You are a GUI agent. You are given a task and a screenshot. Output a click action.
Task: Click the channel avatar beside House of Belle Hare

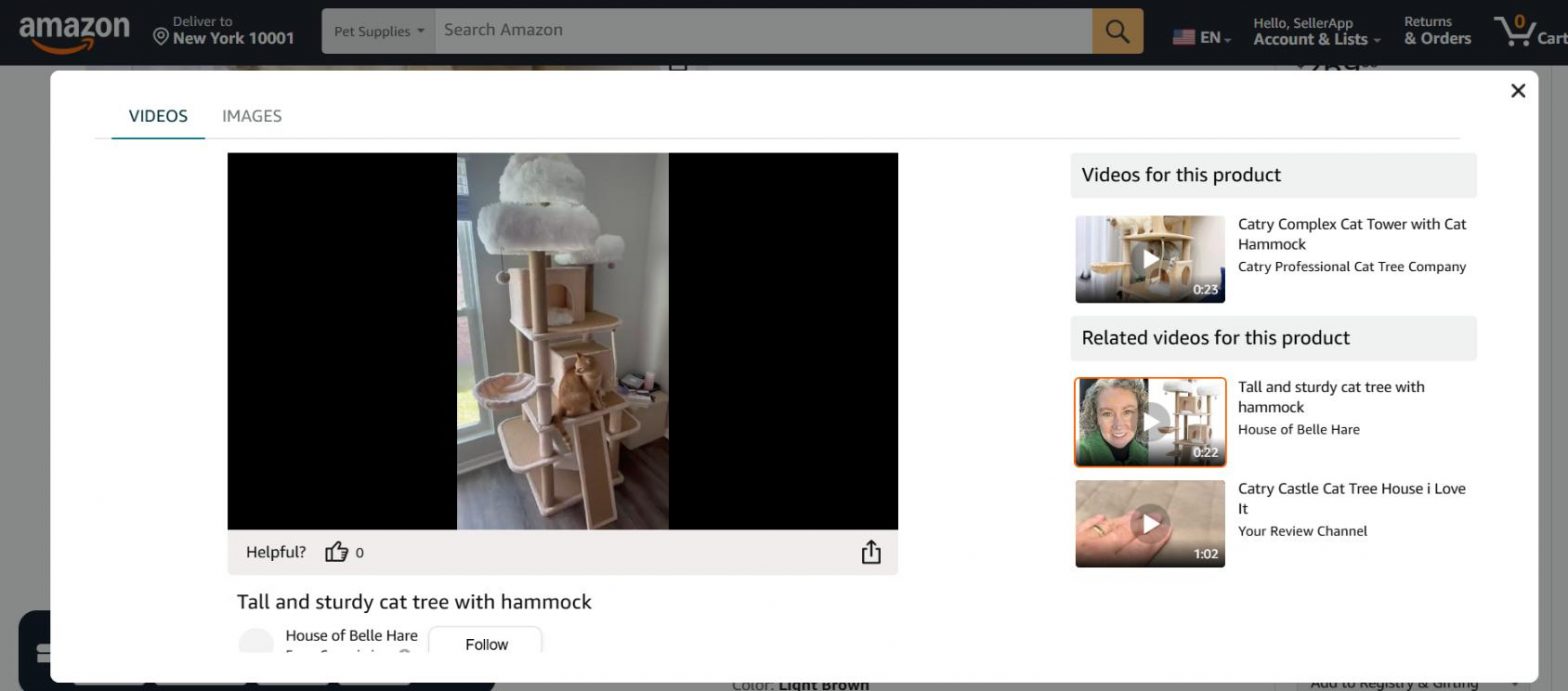click(256, 643)
